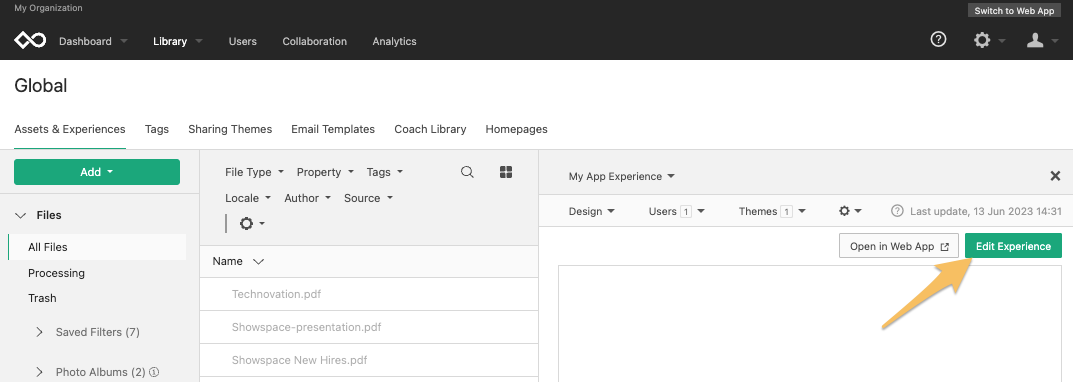
Task: Open the help question mark icon
Action: click(x=938, y=40)
